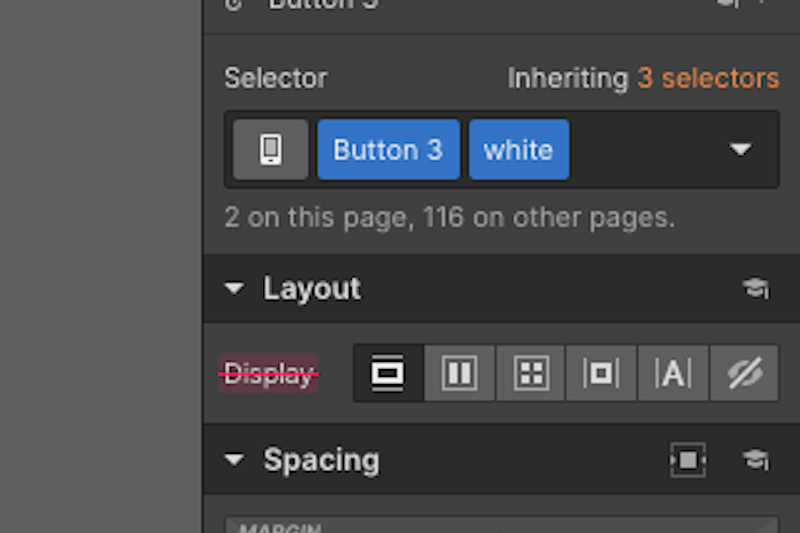Select the Block display option
The width and height of the screenshot is (800, 533).
(389, 374)
